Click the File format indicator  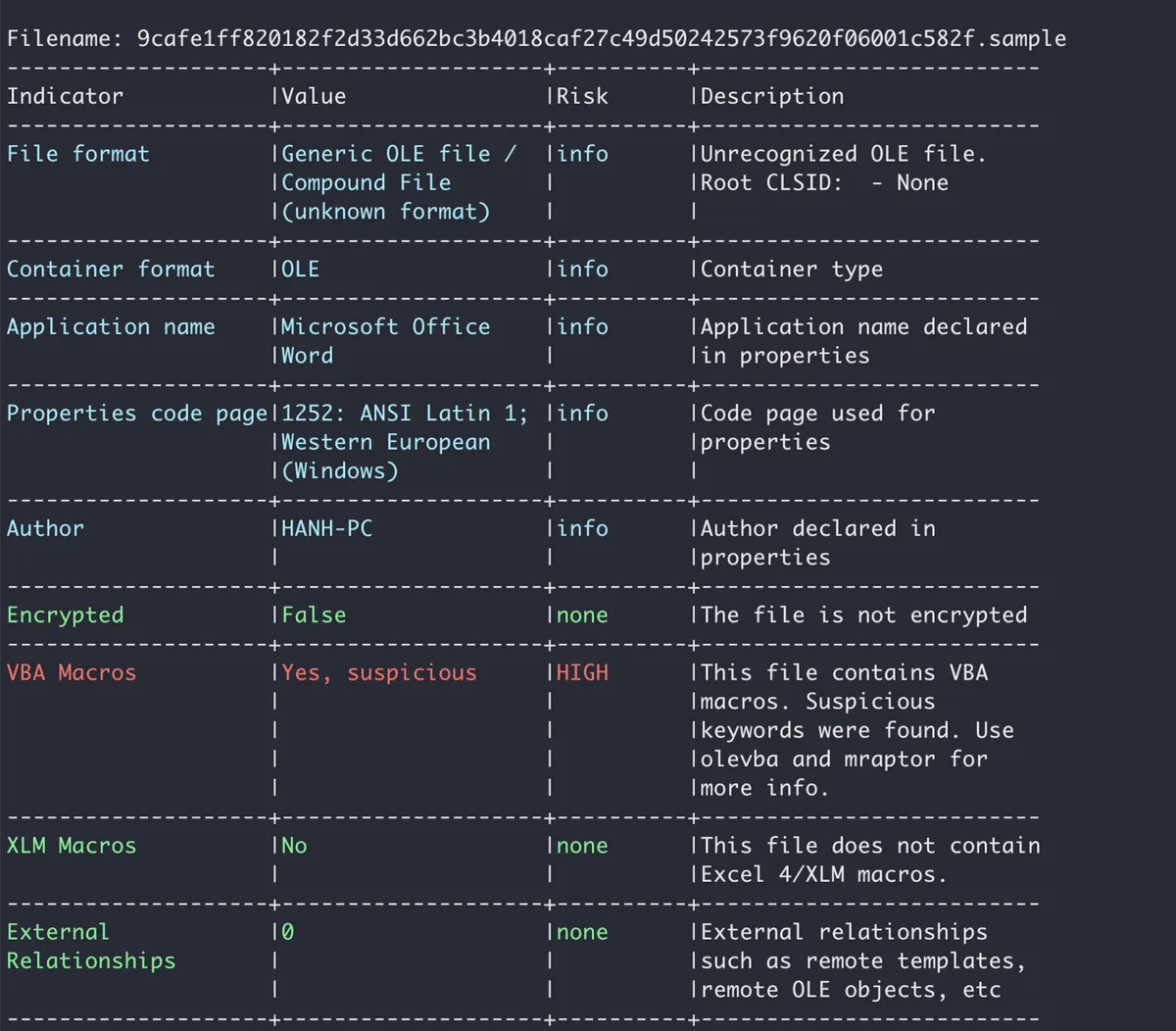coord(78,154)
